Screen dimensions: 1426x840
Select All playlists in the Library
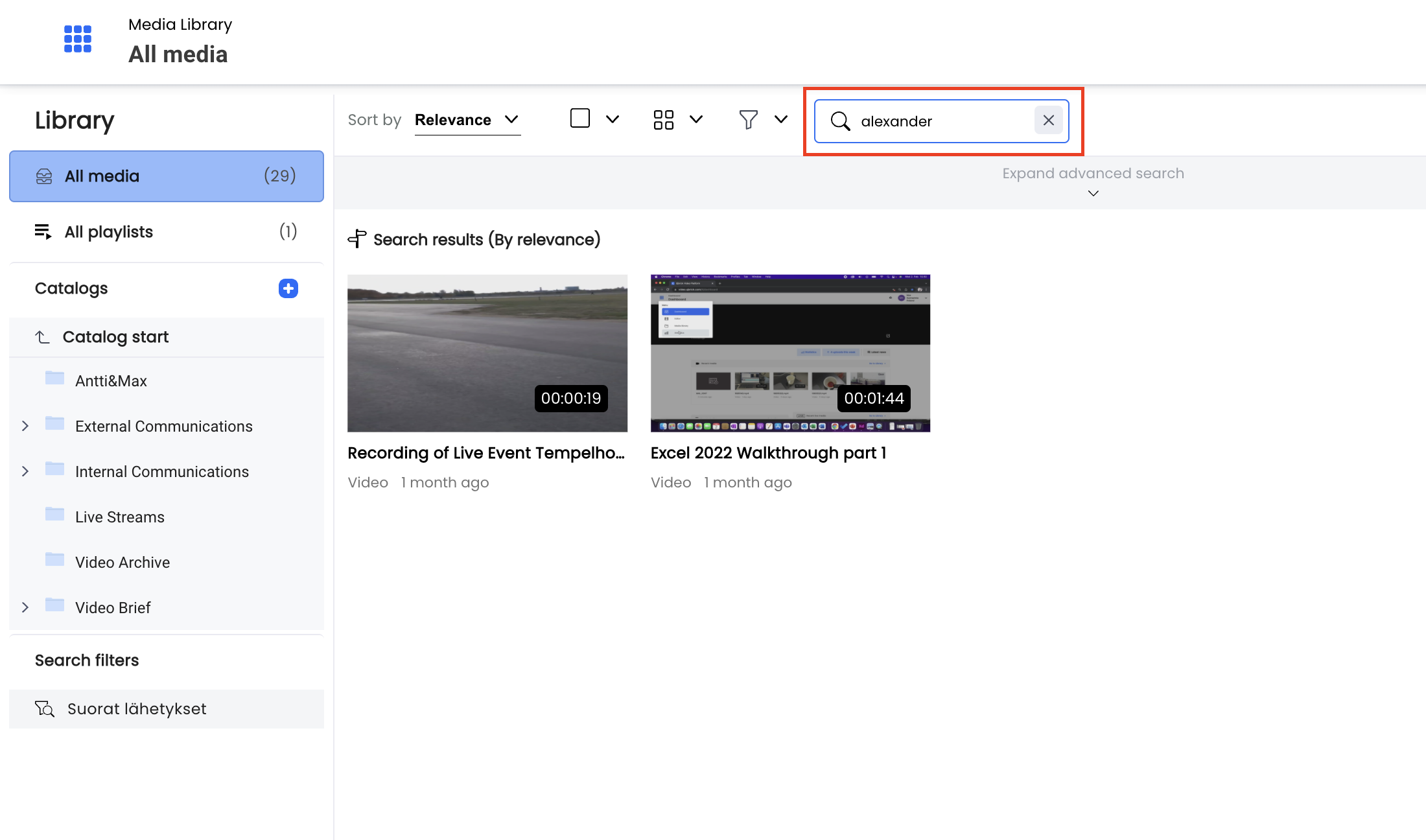click(x=167, y=231)
